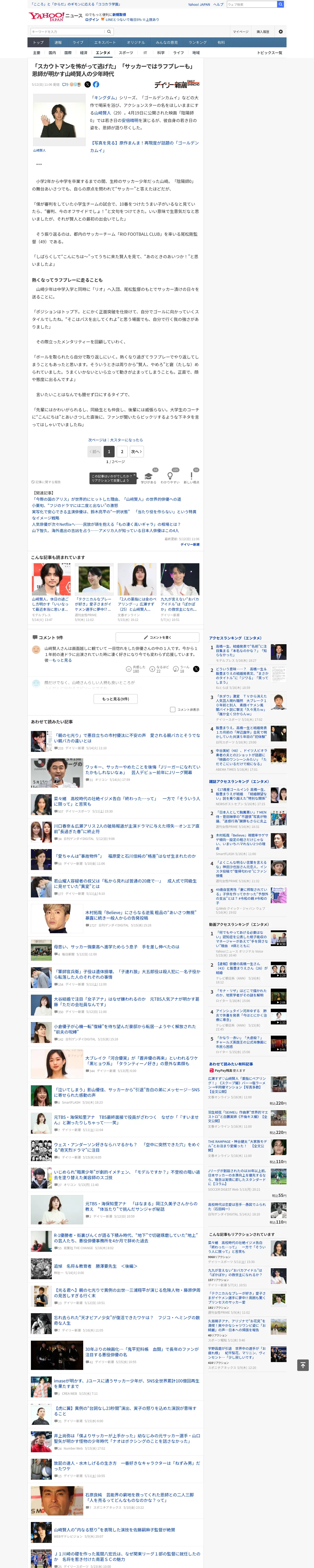Open the ランキング navigation tab
The width and height of the screenshot is (314, 1568).
click(198, 43)
